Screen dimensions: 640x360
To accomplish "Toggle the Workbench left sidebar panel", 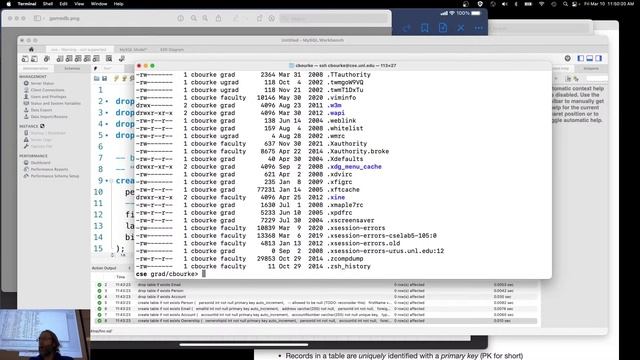I will [580, 58].
